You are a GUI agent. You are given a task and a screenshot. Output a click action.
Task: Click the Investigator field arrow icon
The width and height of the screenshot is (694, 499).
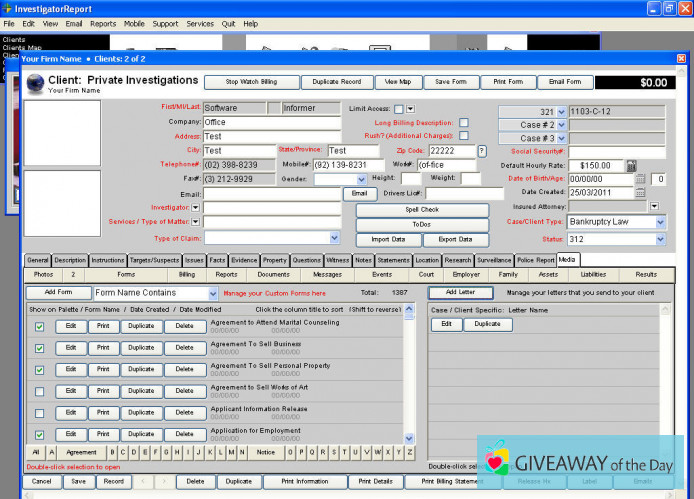pyautogui.click(x=195, y=208)
